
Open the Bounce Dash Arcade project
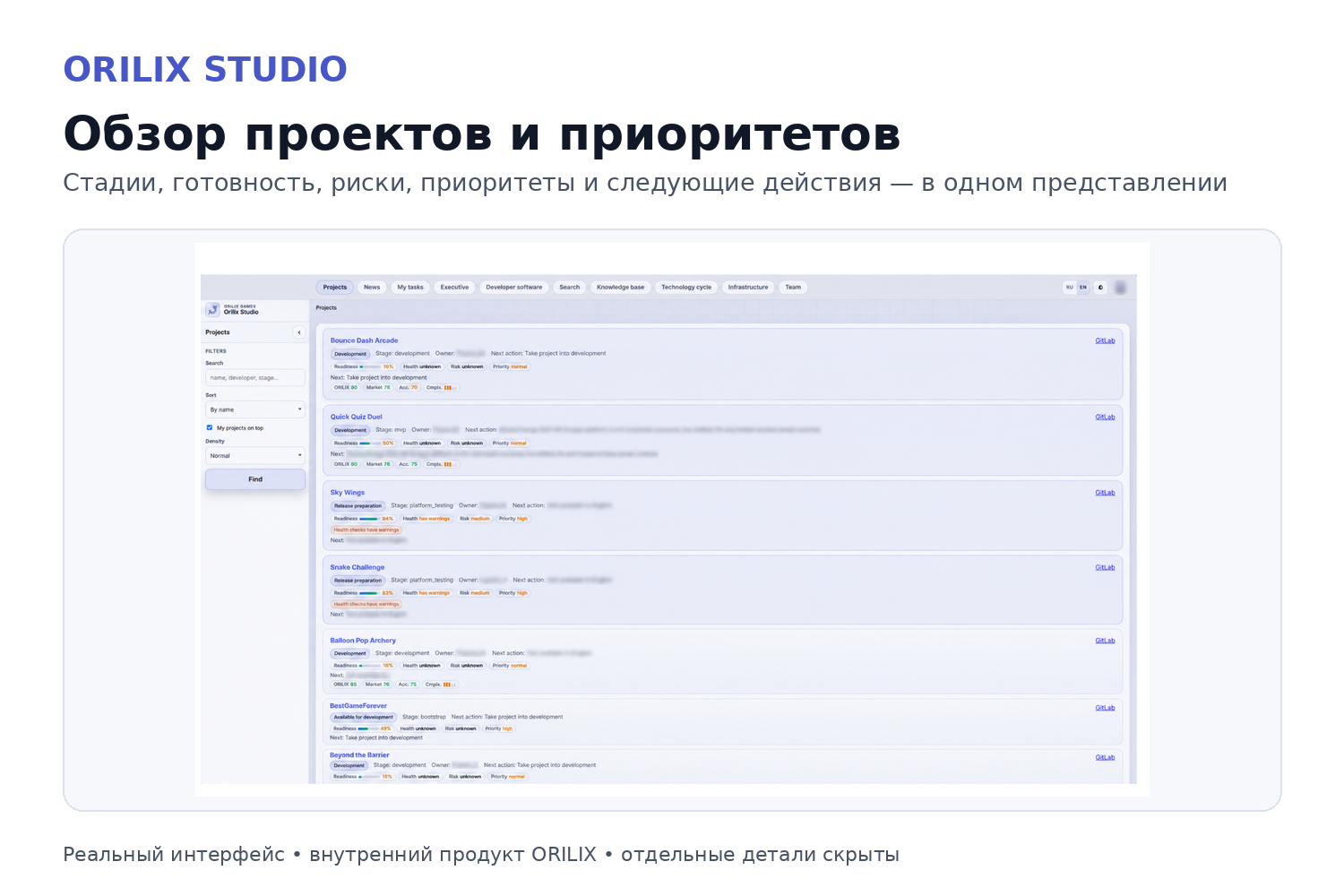(x=364, y=340)
